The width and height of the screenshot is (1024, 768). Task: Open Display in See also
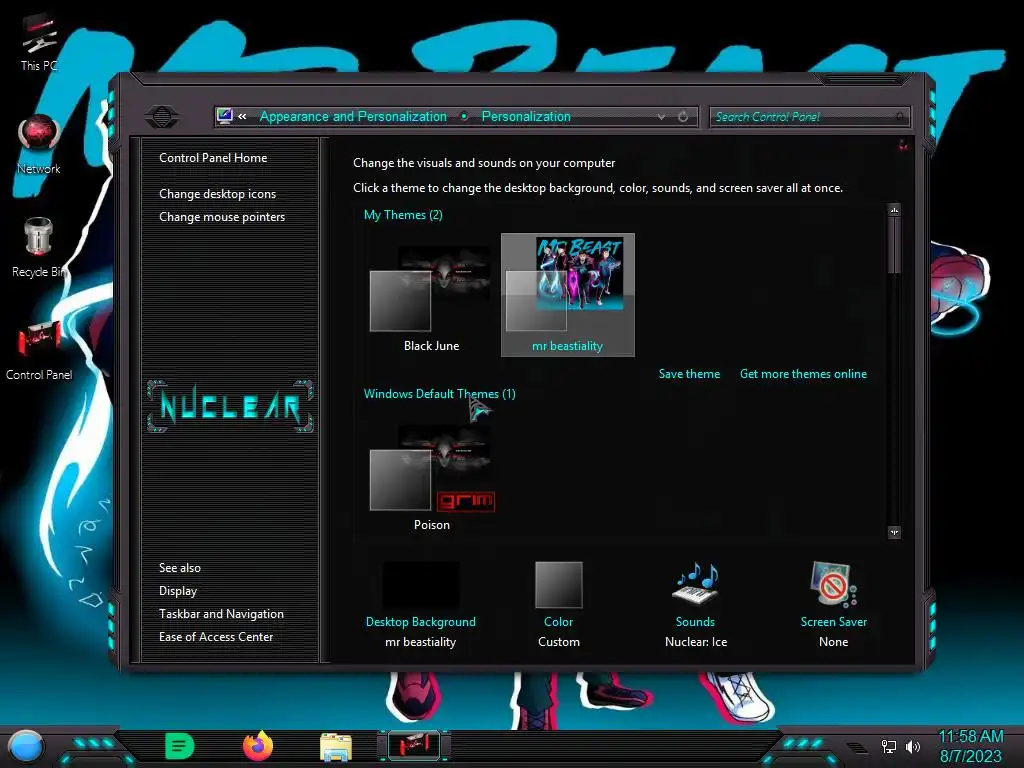pos(178,591)
